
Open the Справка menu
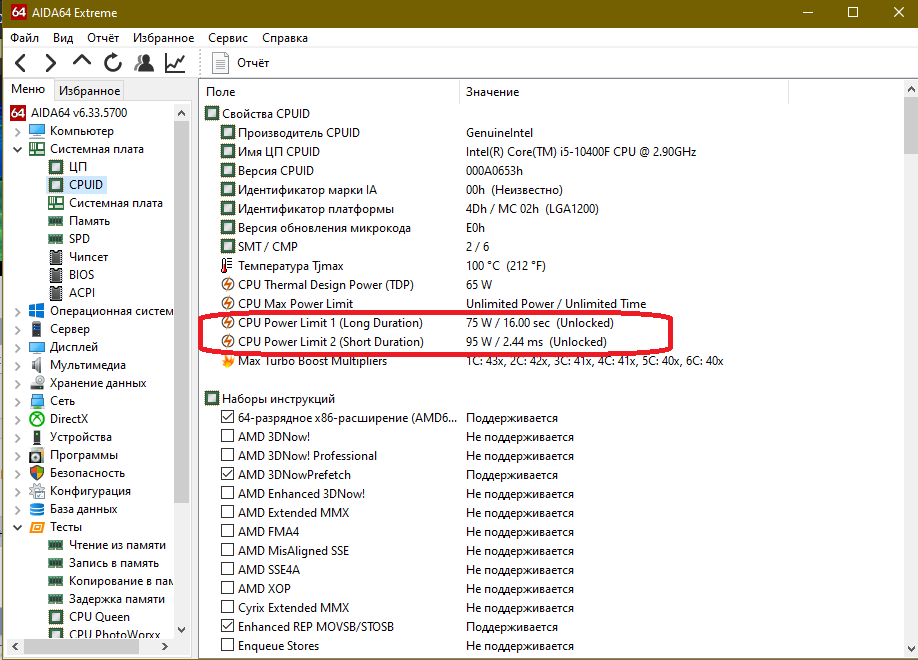click(x=285, y=37)
